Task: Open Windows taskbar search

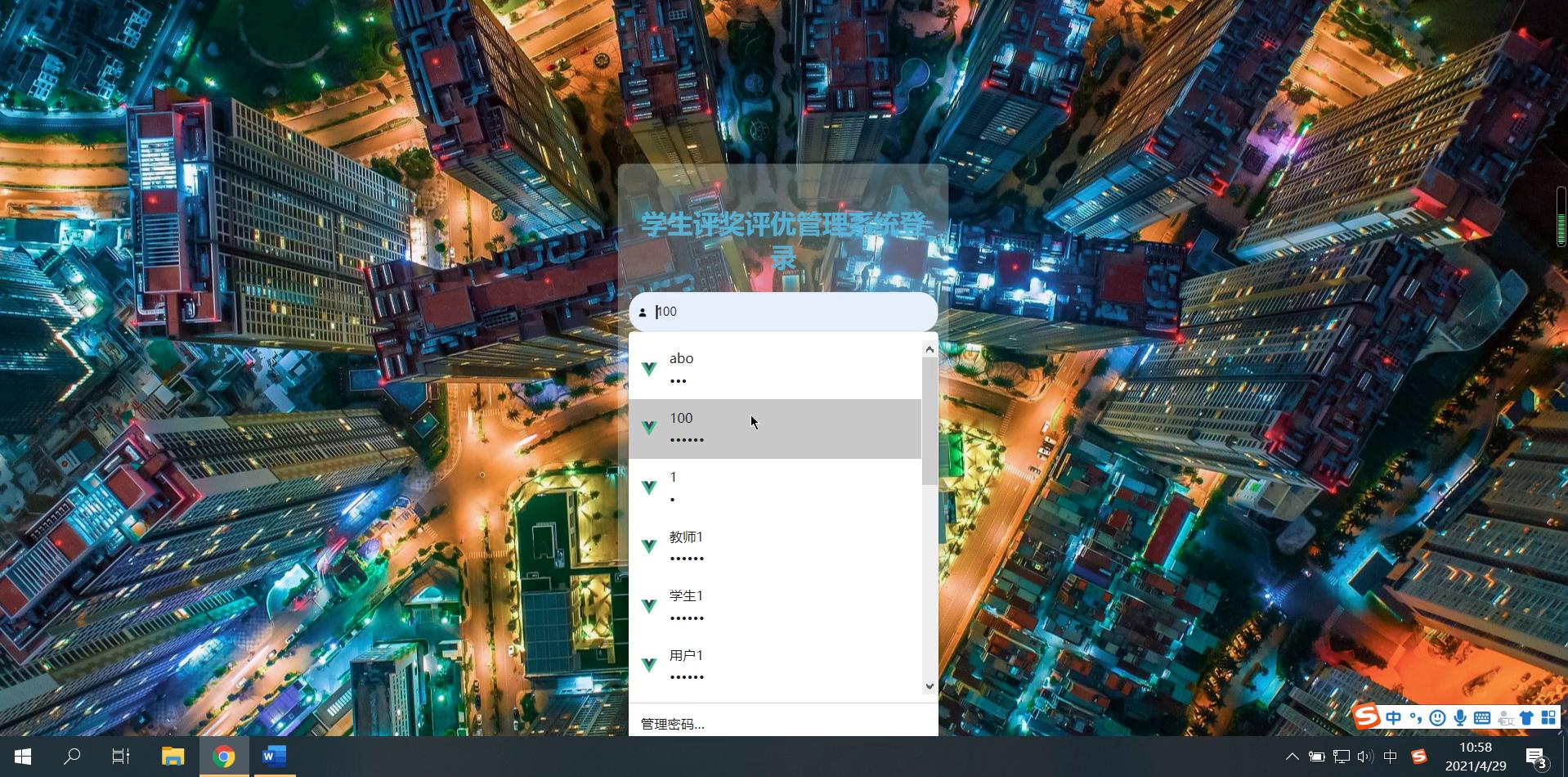Action: tap(72, 757)
